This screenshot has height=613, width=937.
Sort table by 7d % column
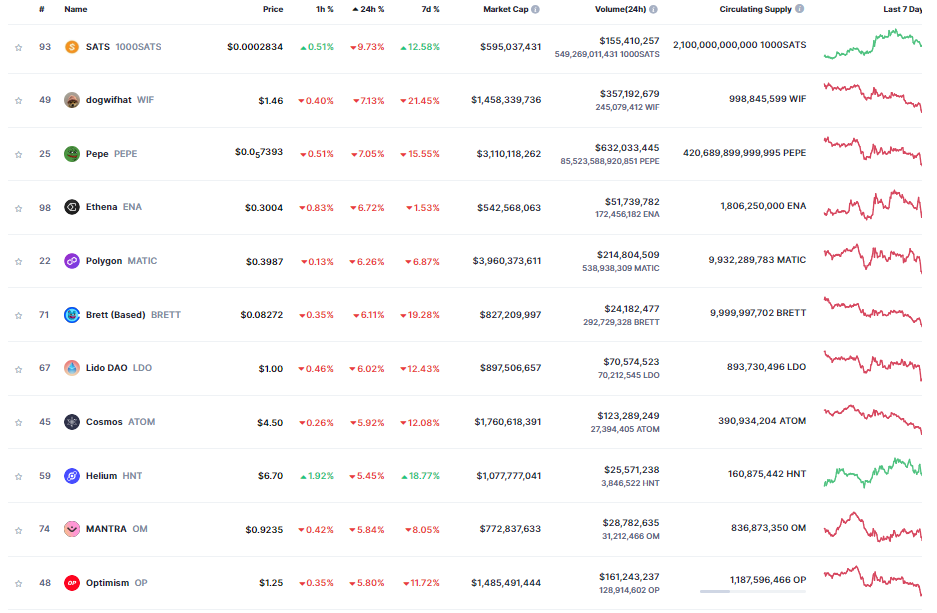click(x=430, y=9)
